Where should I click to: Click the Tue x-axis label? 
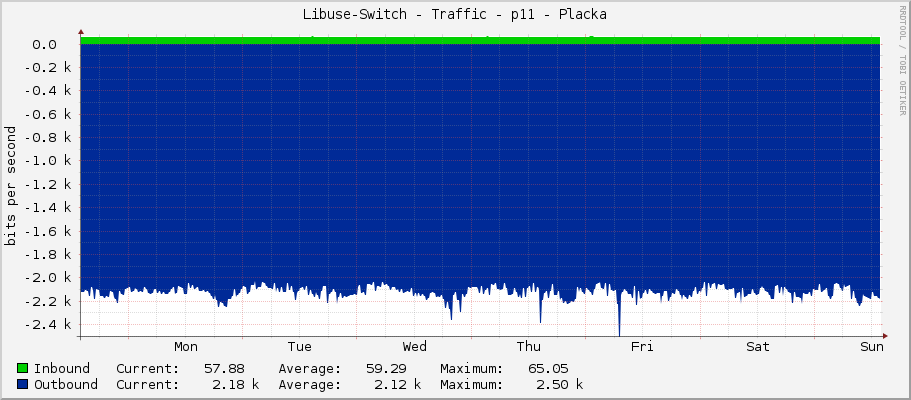(x=300, y=347)
